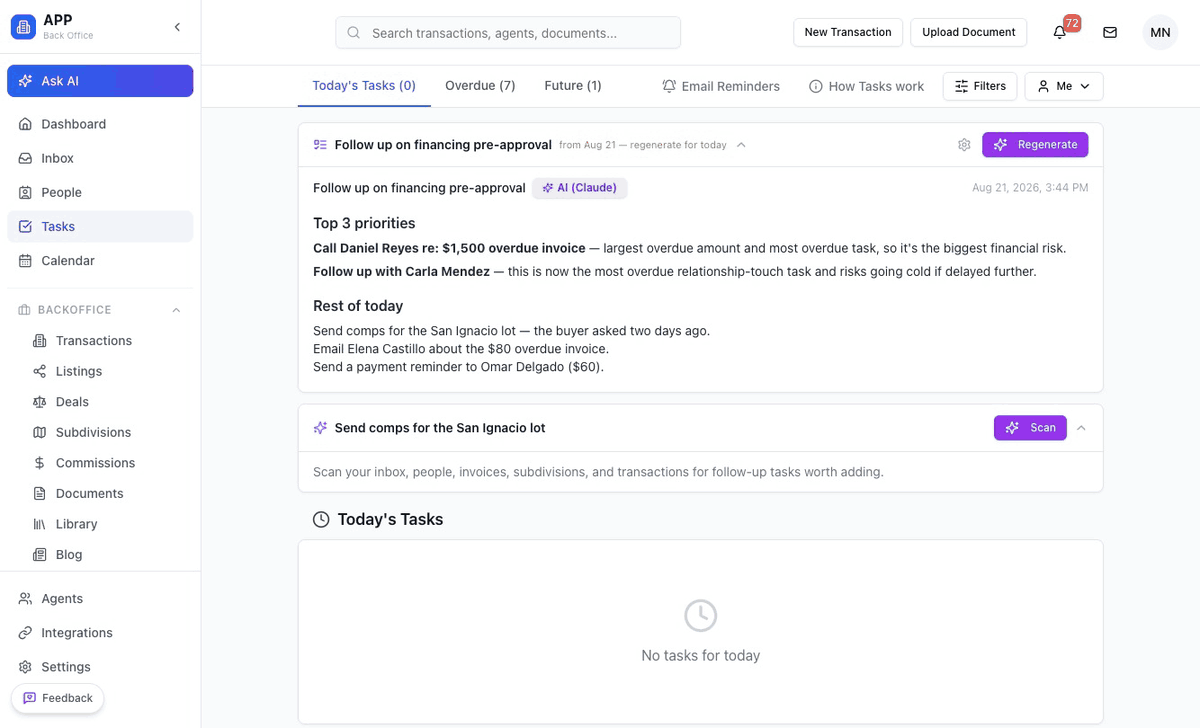1200x728 pixels.
Task: Click 'from Aug 21 — regenerate for today' text
Action: [643, 145]
